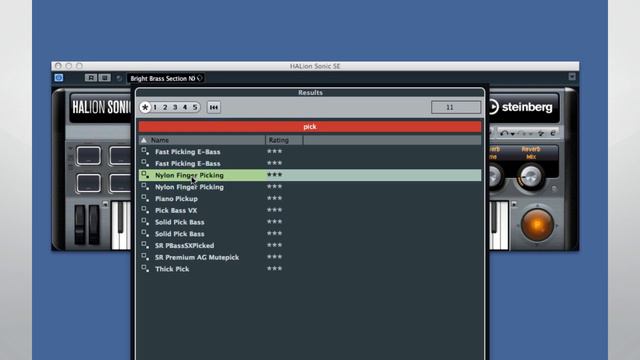Click the red search field containing pick
Screen dimensions: 640x360
[310, 127]
